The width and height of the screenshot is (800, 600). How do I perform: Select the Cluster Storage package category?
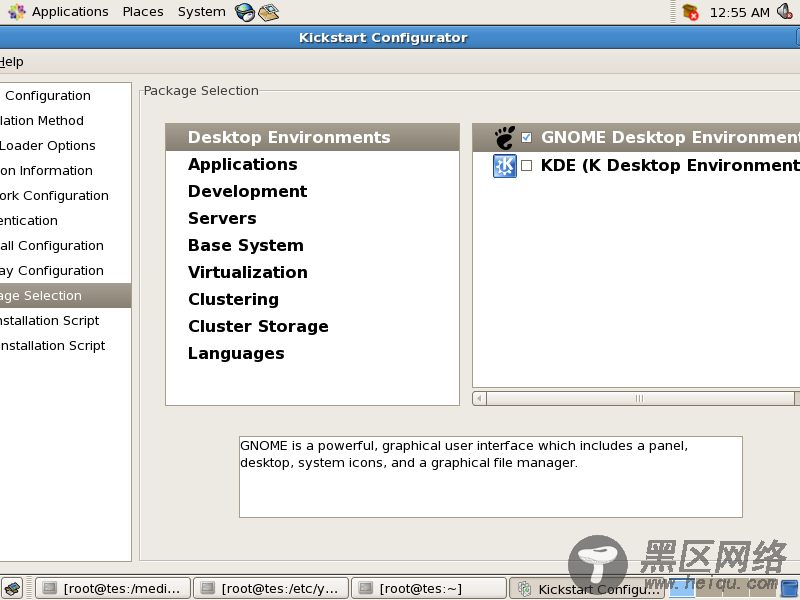312,327
